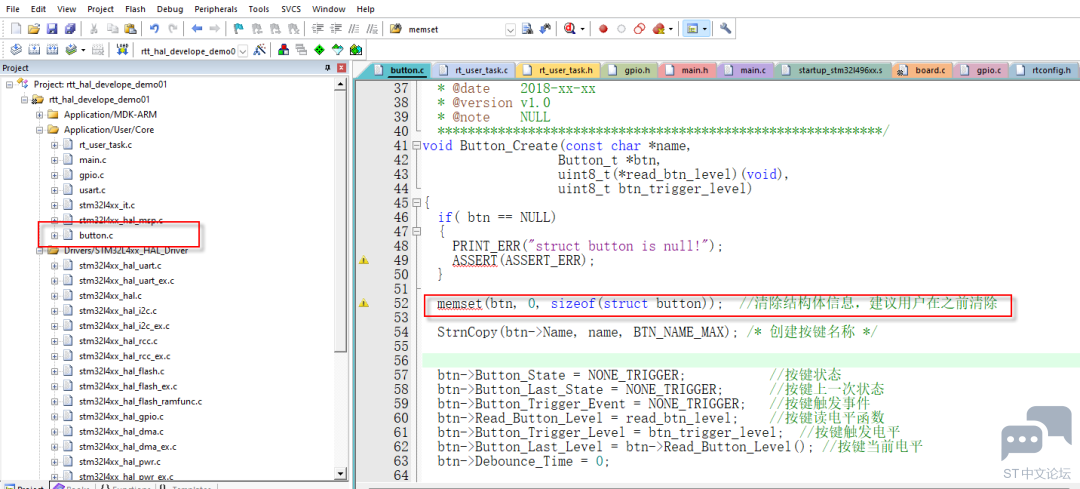Click the Save All icon

[x=69, y=29]
